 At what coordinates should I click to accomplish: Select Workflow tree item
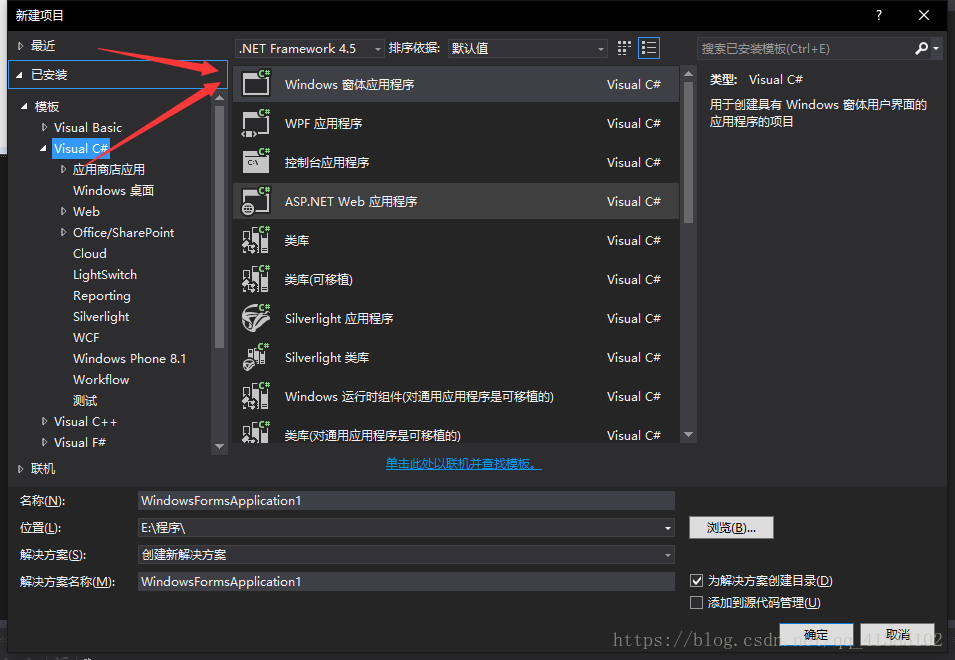pos(101,379)
